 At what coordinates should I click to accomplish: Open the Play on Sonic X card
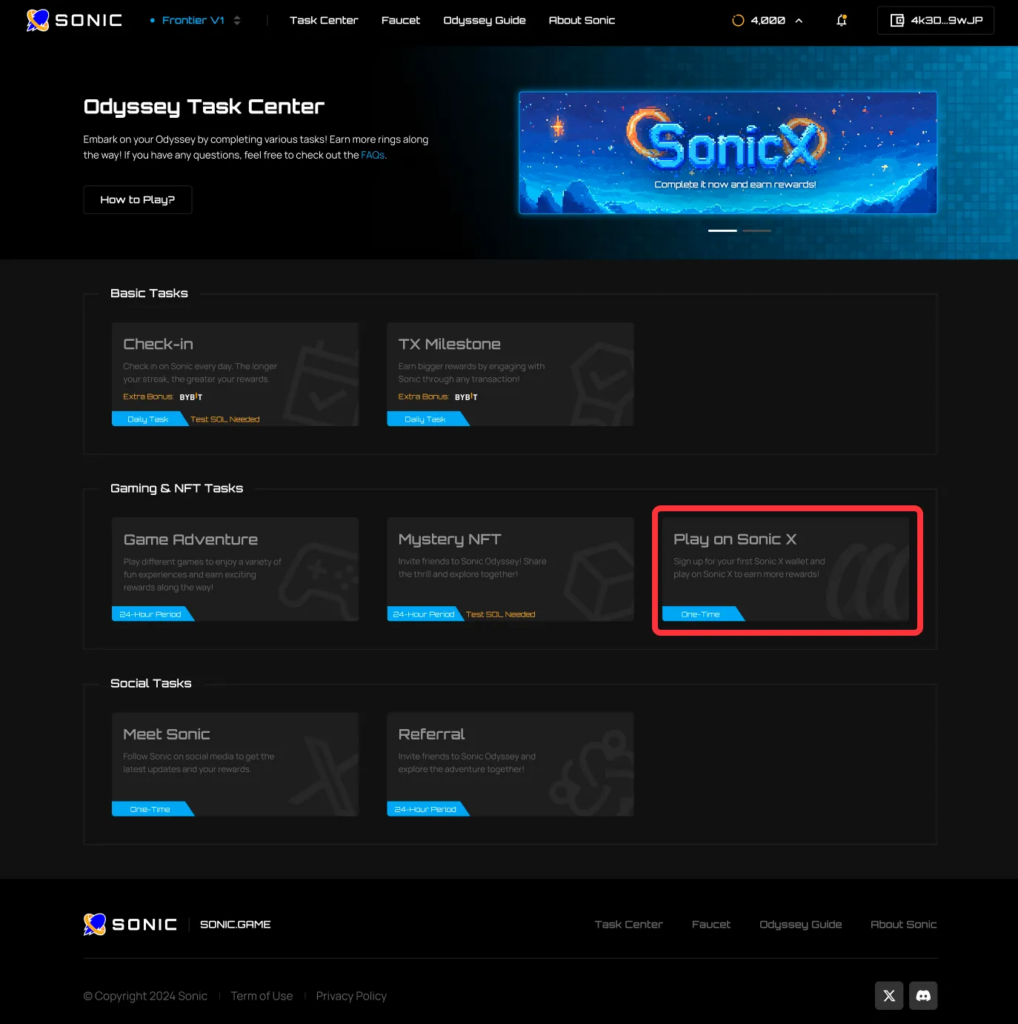click(786, 569)
